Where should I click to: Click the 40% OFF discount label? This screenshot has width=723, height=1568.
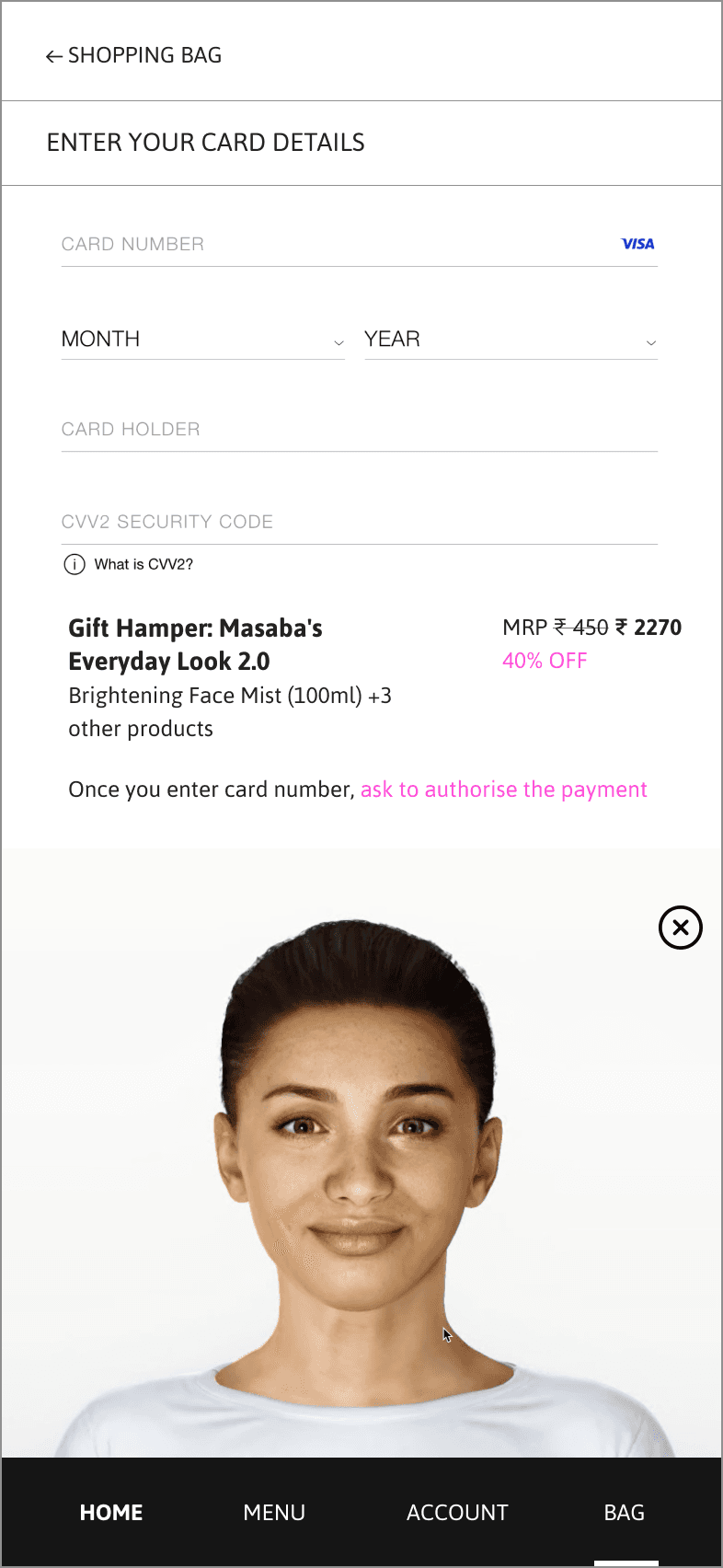point(545,661)
